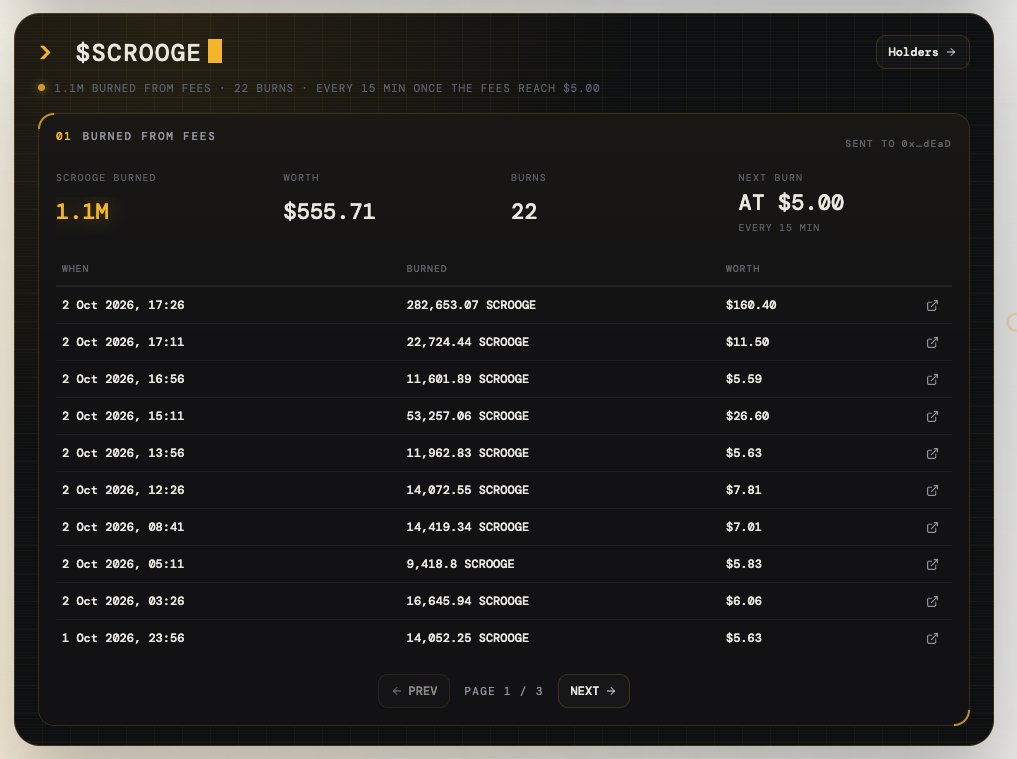
Task: Click '2 Oct 2026, 08:41' date cell
Action: click(123, 527)
